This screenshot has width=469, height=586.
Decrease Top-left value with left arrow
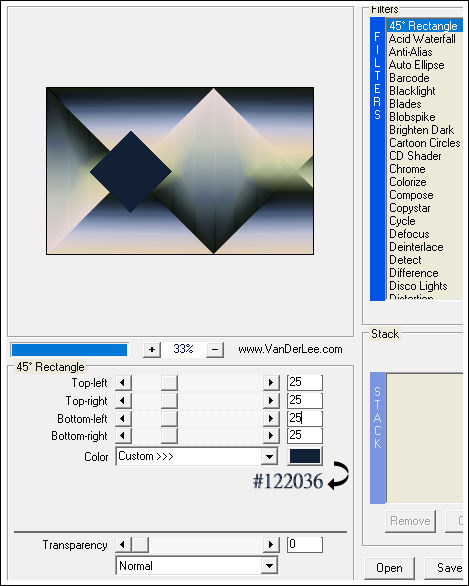[123, 383]
